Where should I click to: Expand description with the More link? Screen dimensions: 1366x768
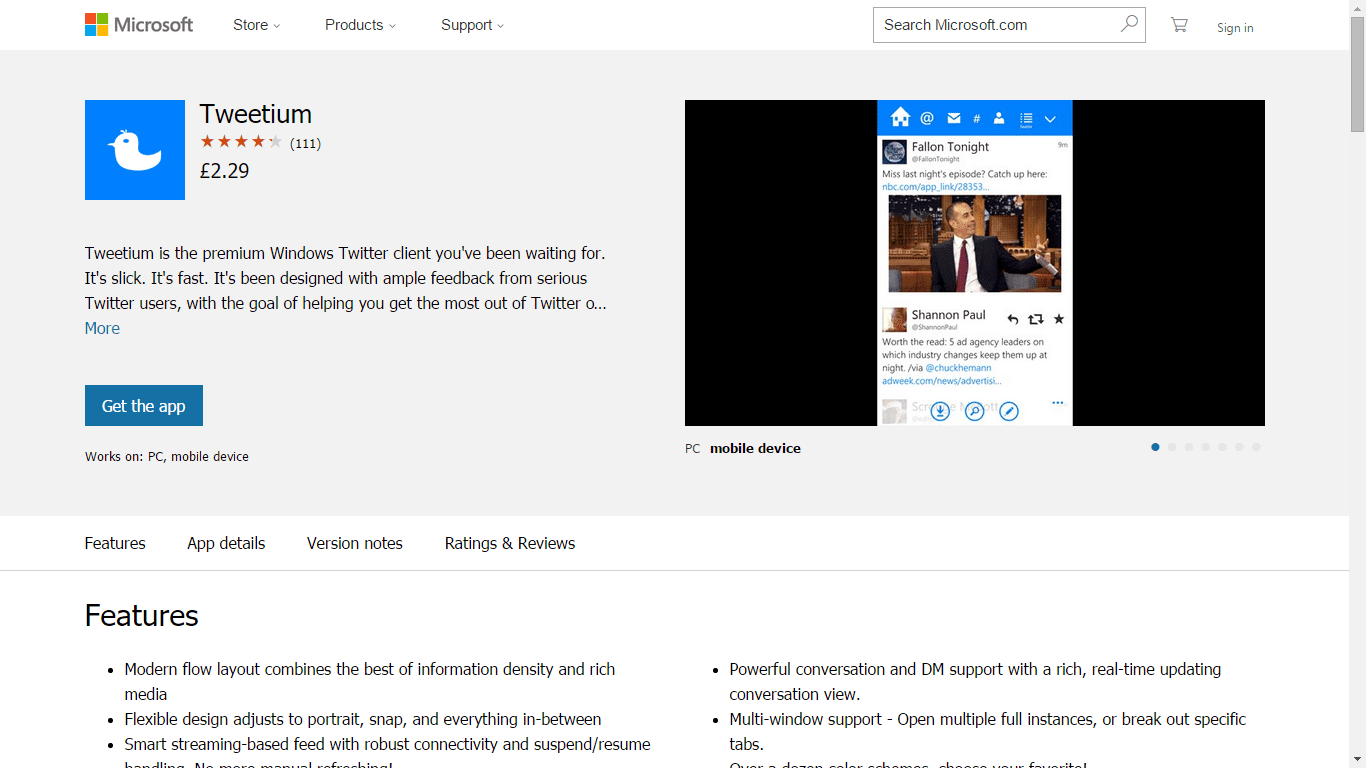click(102, 328)
